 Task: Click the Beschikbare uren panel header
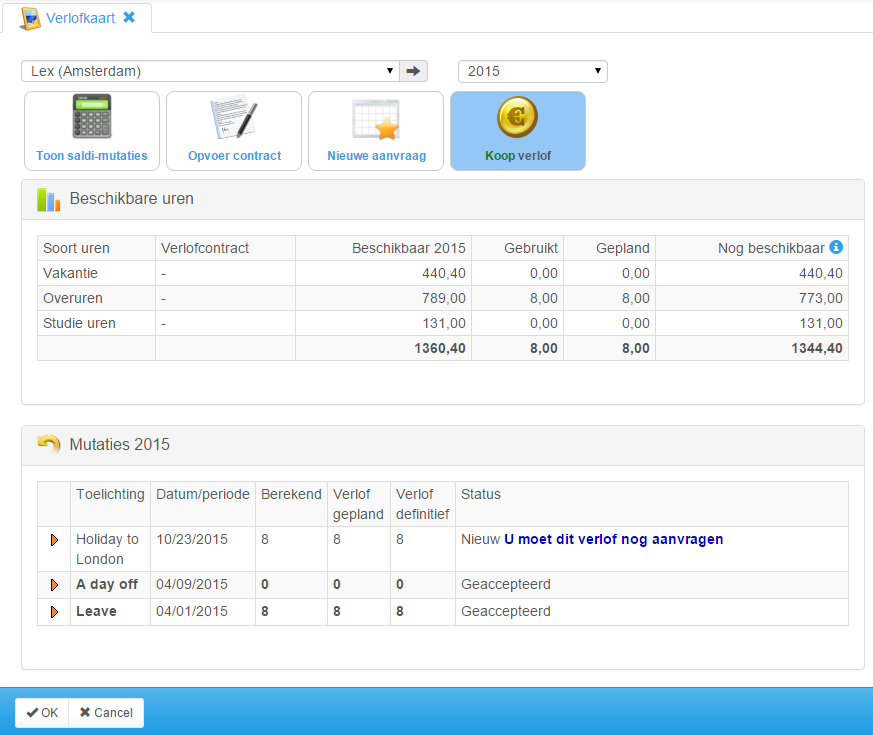coord(442,199)
